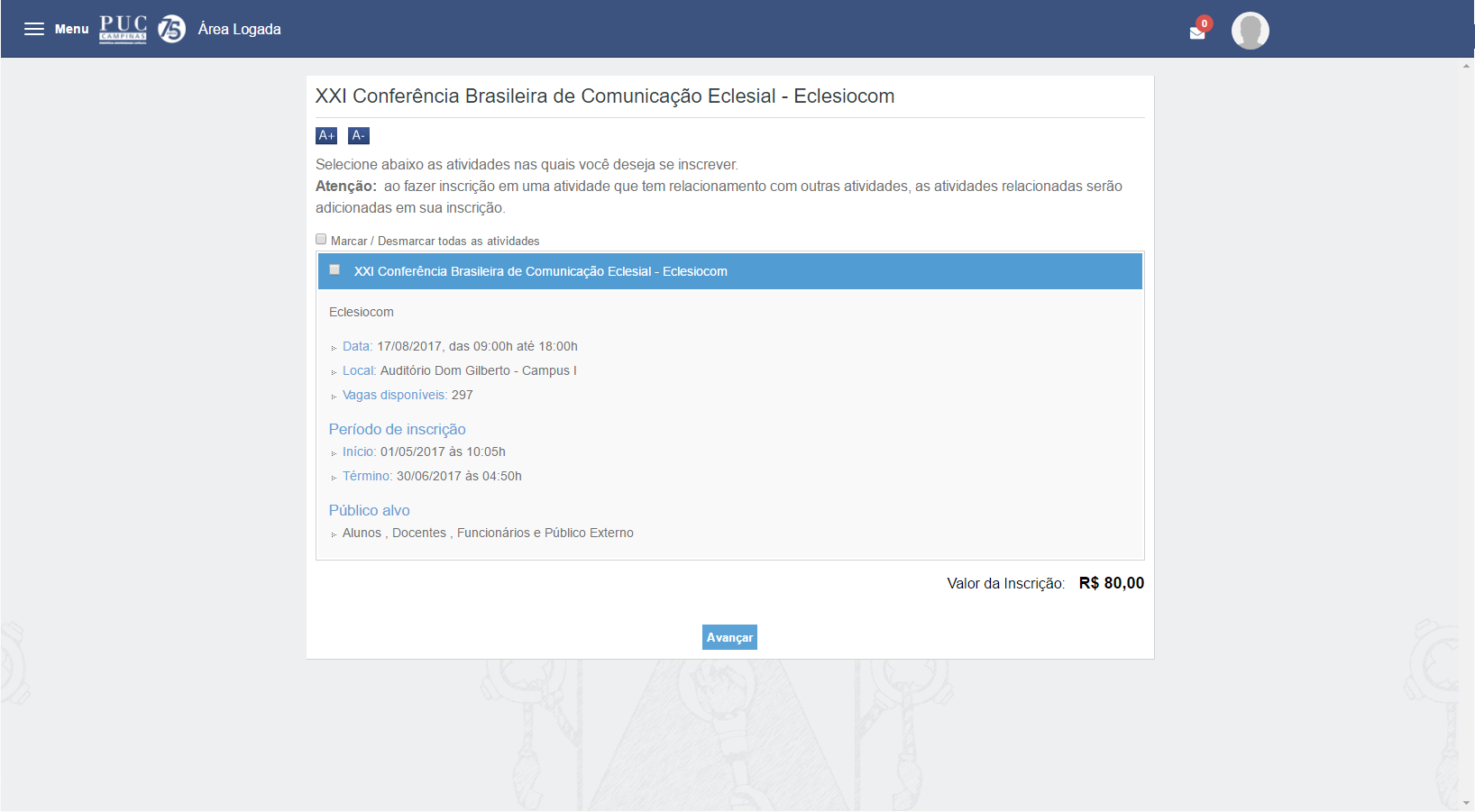This screenshot has height=812, width=1475.
Task: Click the 75 anniversary logo
Action: click(x=171, y=29)
